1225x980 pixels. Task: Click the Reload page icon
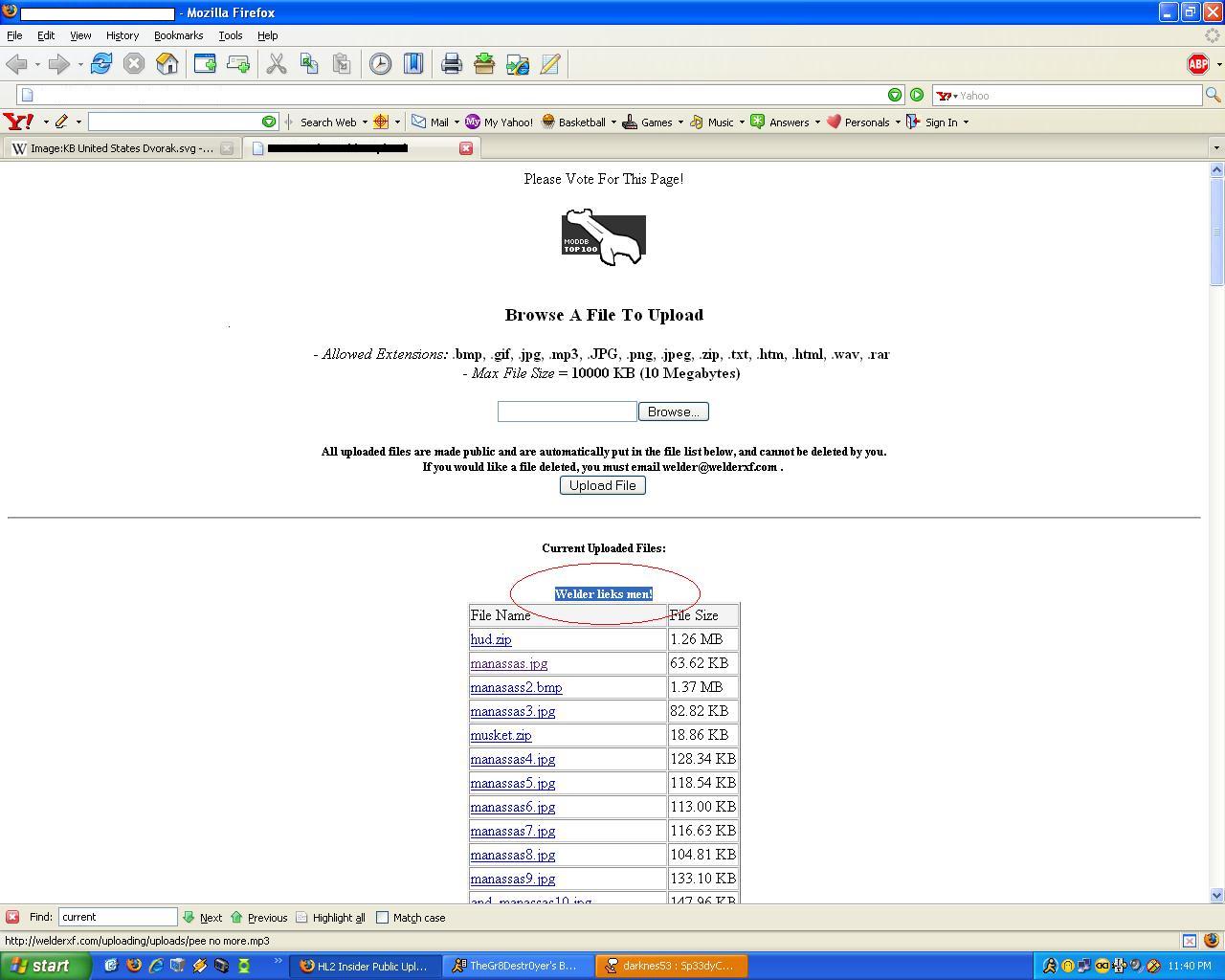(x=101, y=64)
